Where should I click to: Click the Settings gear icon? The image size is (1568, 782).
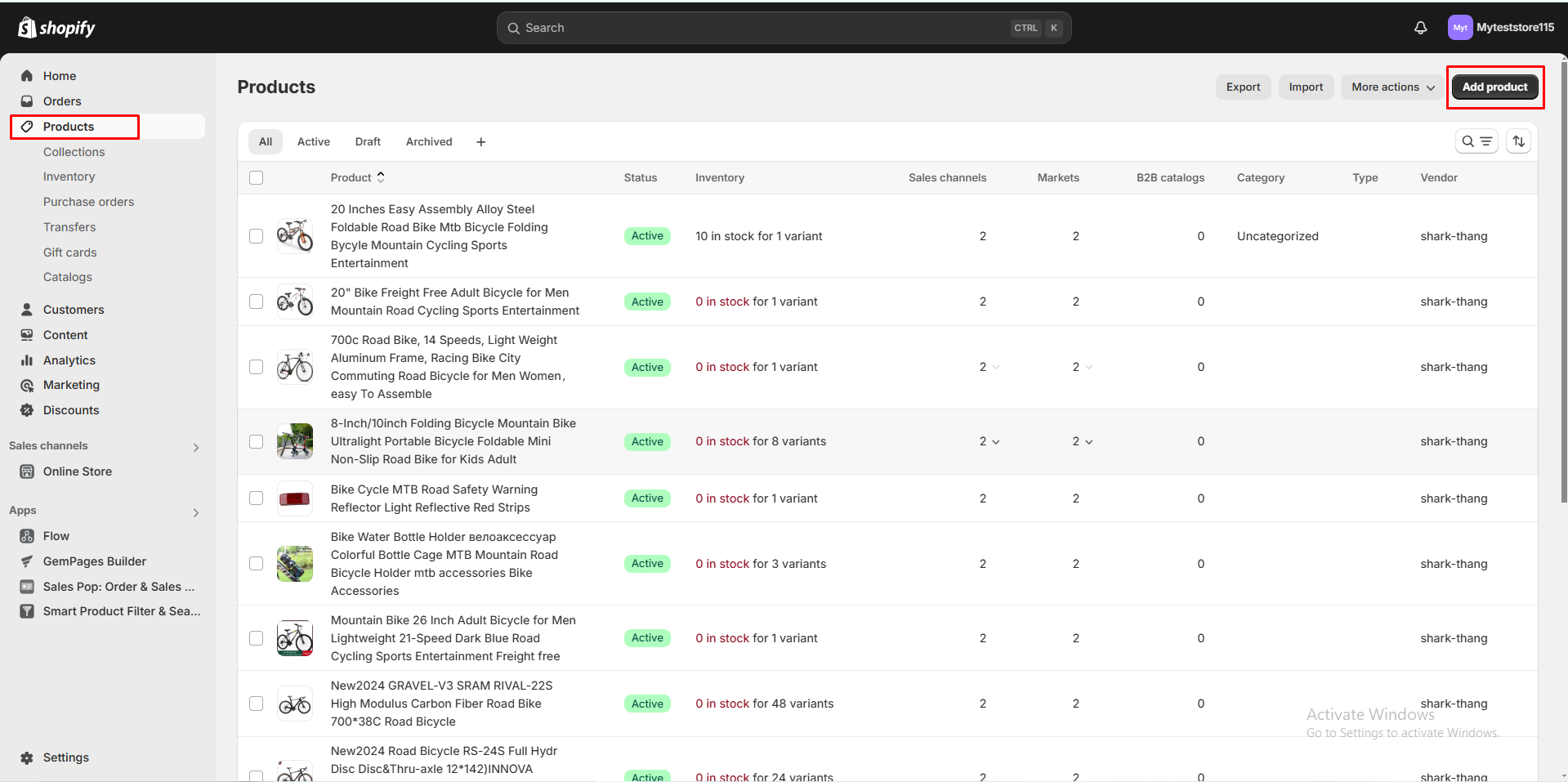(27, 757)
